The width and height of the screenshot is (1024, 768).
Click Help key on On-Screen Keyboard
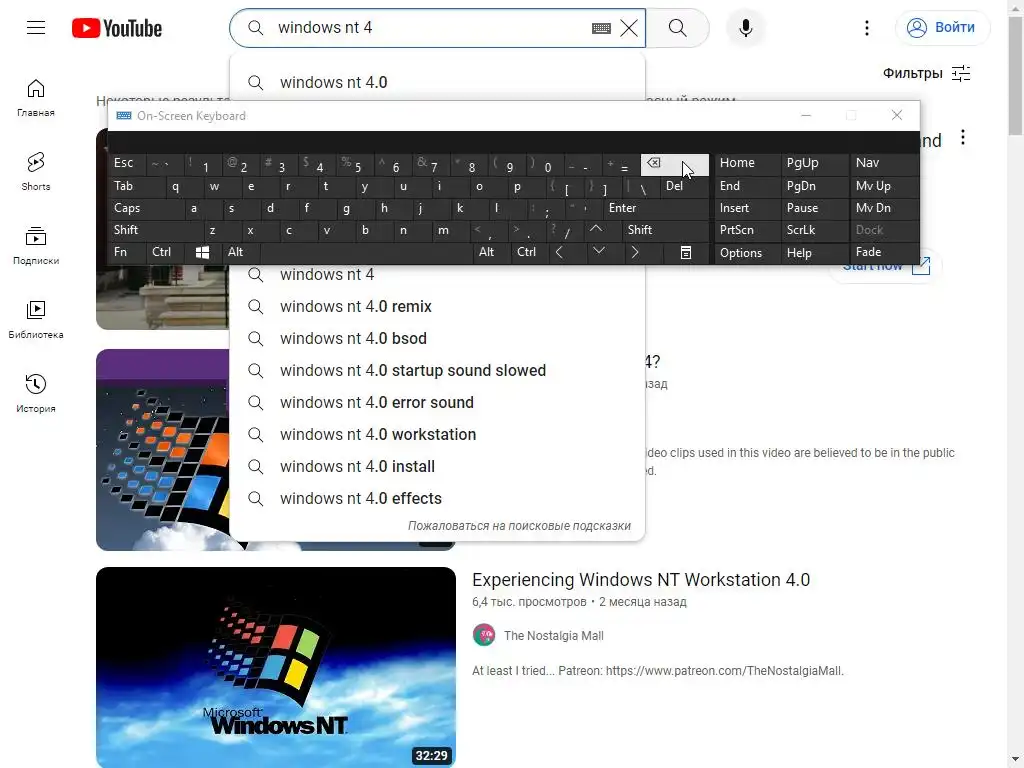(814, 253)
